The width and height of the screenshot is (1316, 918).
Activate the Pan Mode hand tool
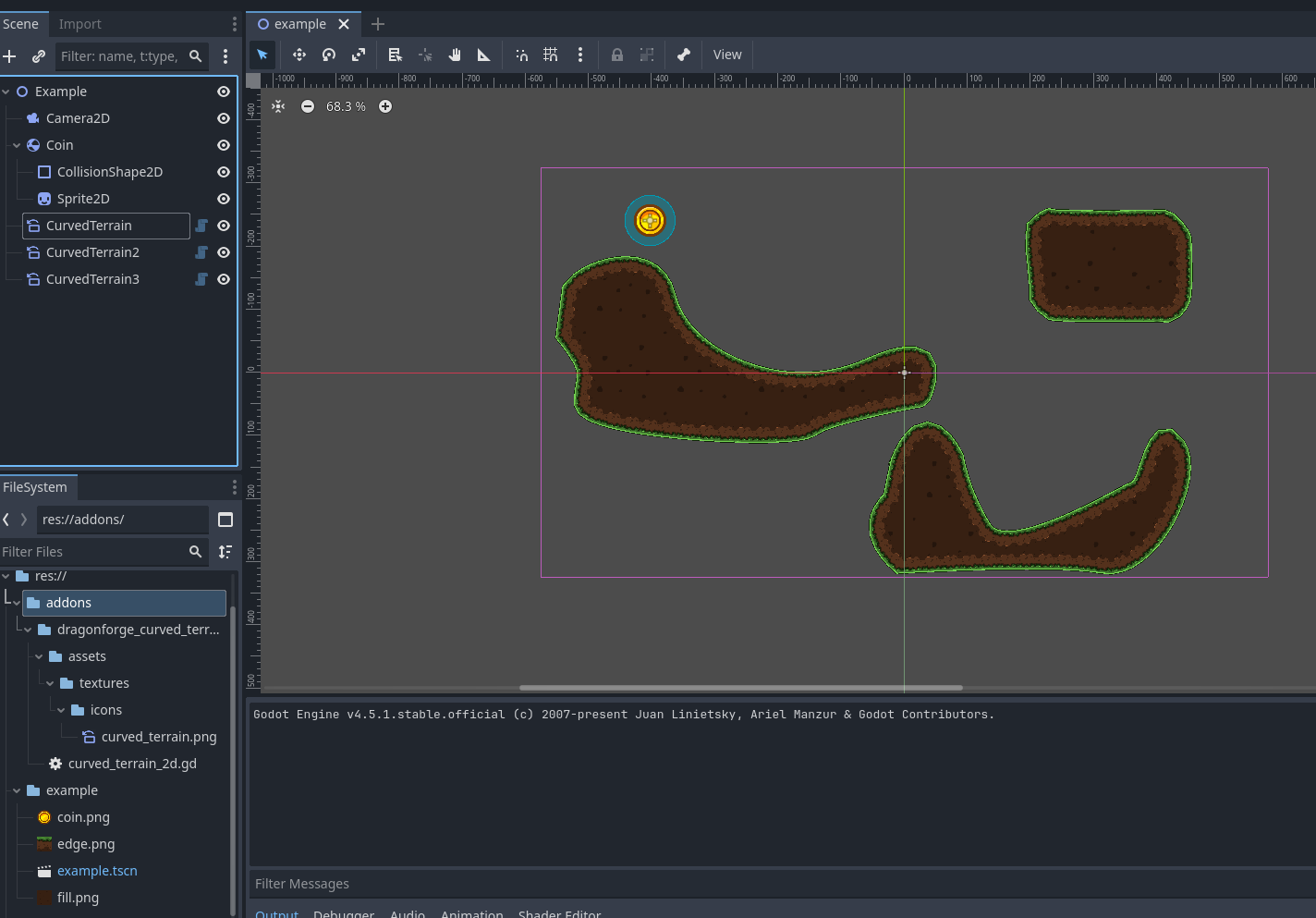pyautogui.click(x=455, y=55)
